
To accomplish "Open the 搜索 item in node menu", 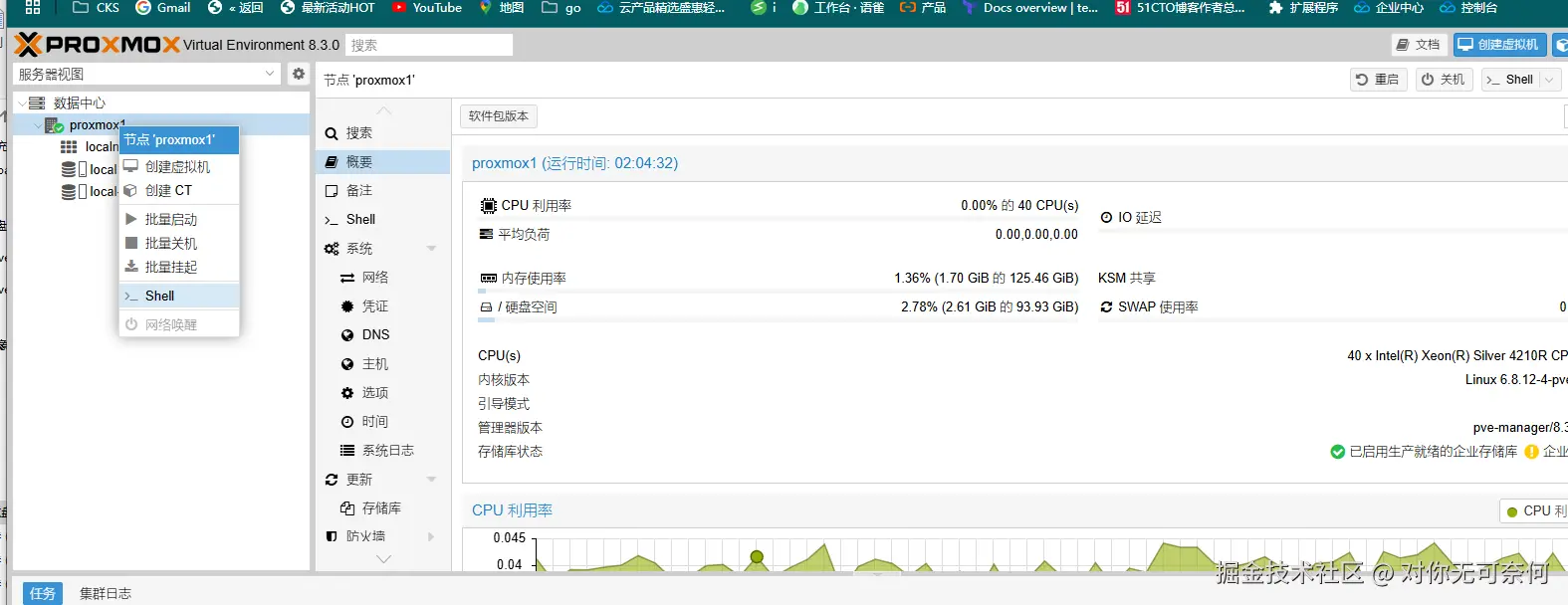I will [382, 133].
